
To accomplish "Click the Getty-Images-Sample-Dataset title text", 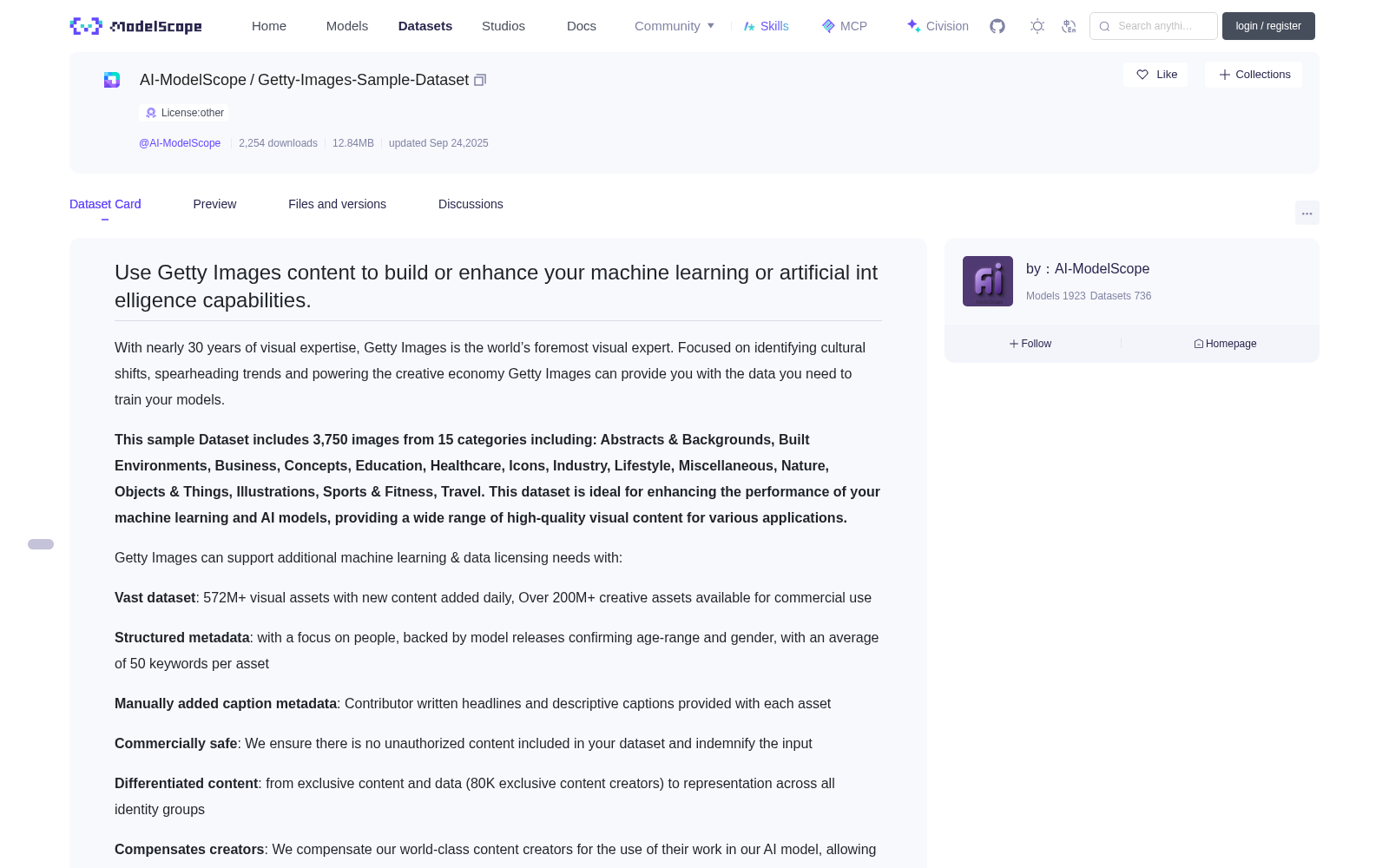I will coord(363,80).
